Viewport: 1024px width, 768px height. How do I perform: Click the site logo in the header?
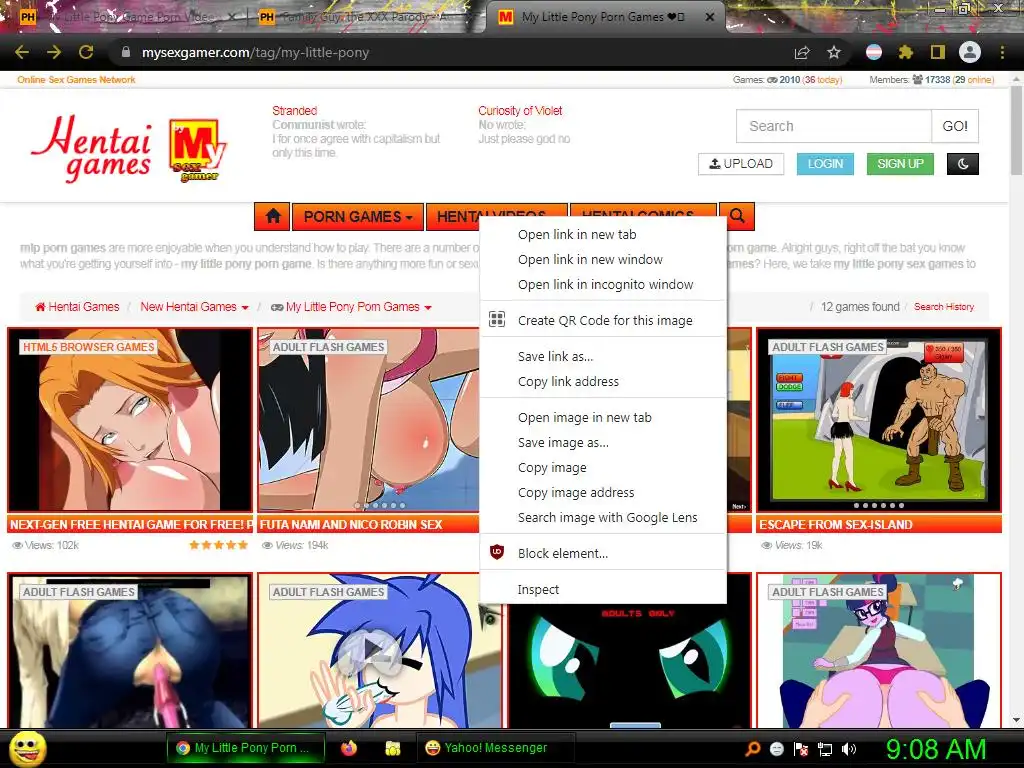[x=128, y=148]
